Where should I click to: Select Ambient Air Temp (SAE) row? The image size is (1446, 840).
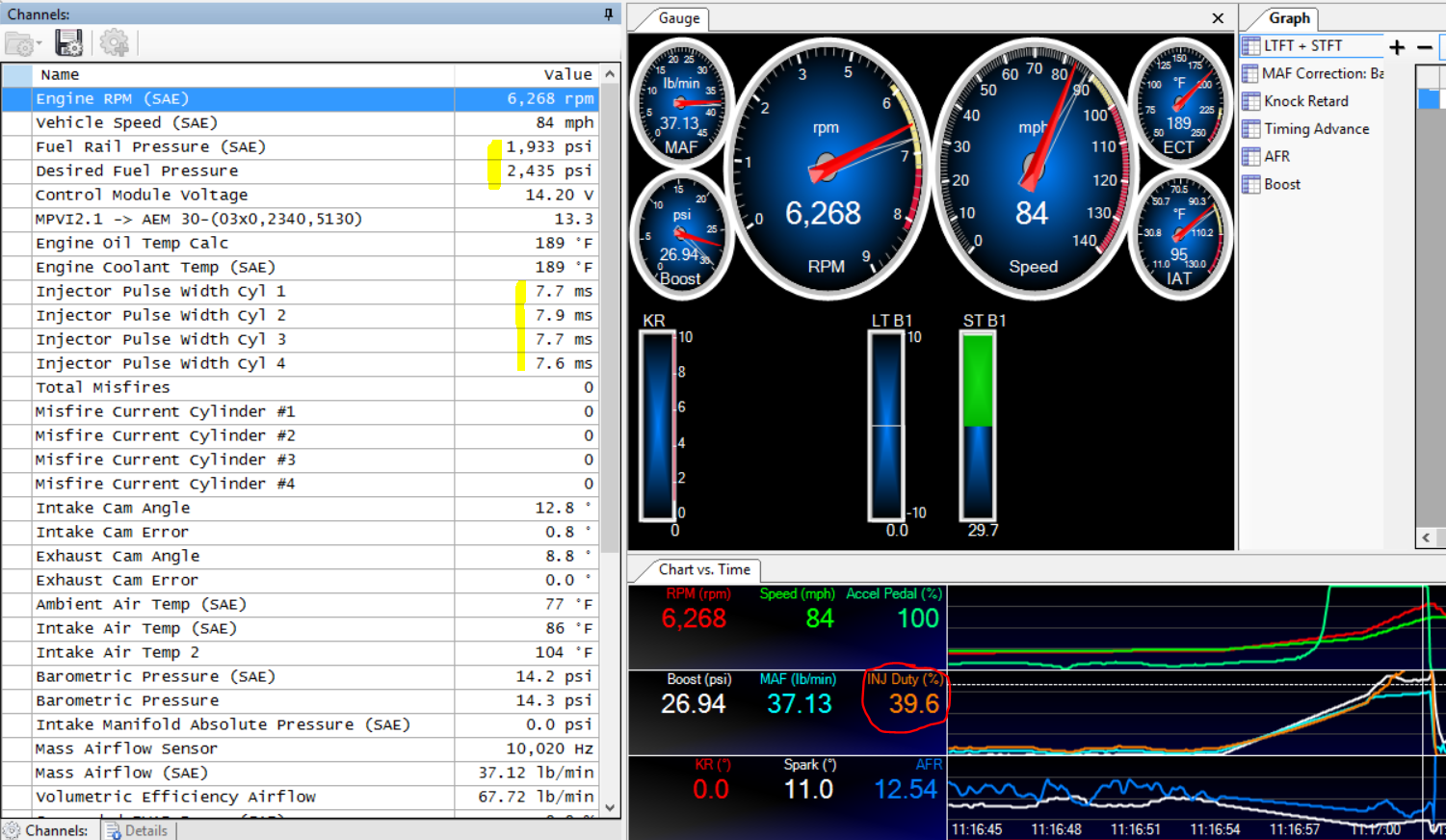tap(301, 604)
